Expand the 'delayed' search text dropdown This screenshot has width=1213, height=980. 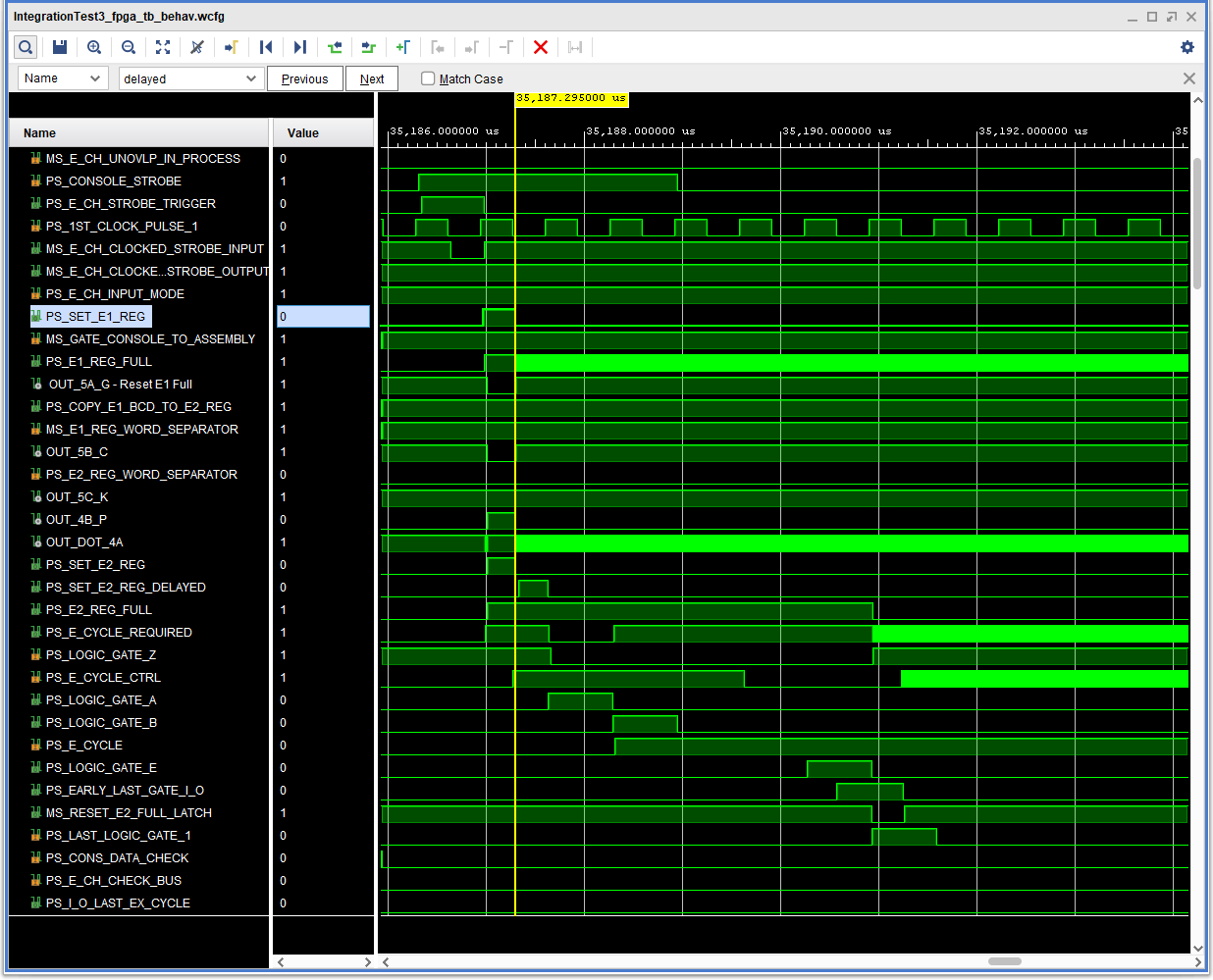(251, 78)
